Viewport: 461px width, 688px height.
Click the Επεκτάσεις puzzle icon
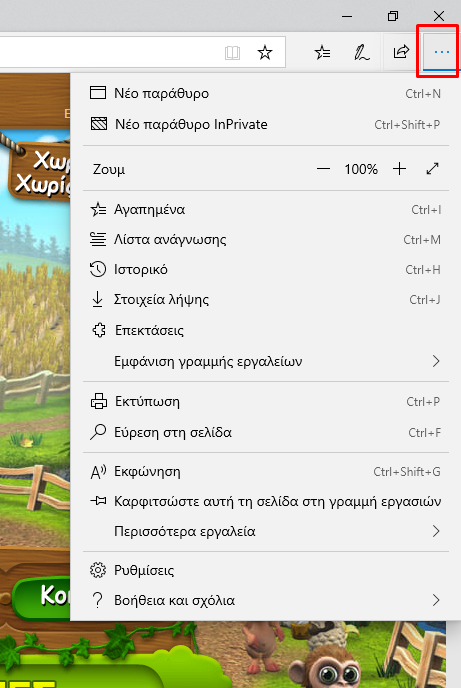(x=99, y=330)
